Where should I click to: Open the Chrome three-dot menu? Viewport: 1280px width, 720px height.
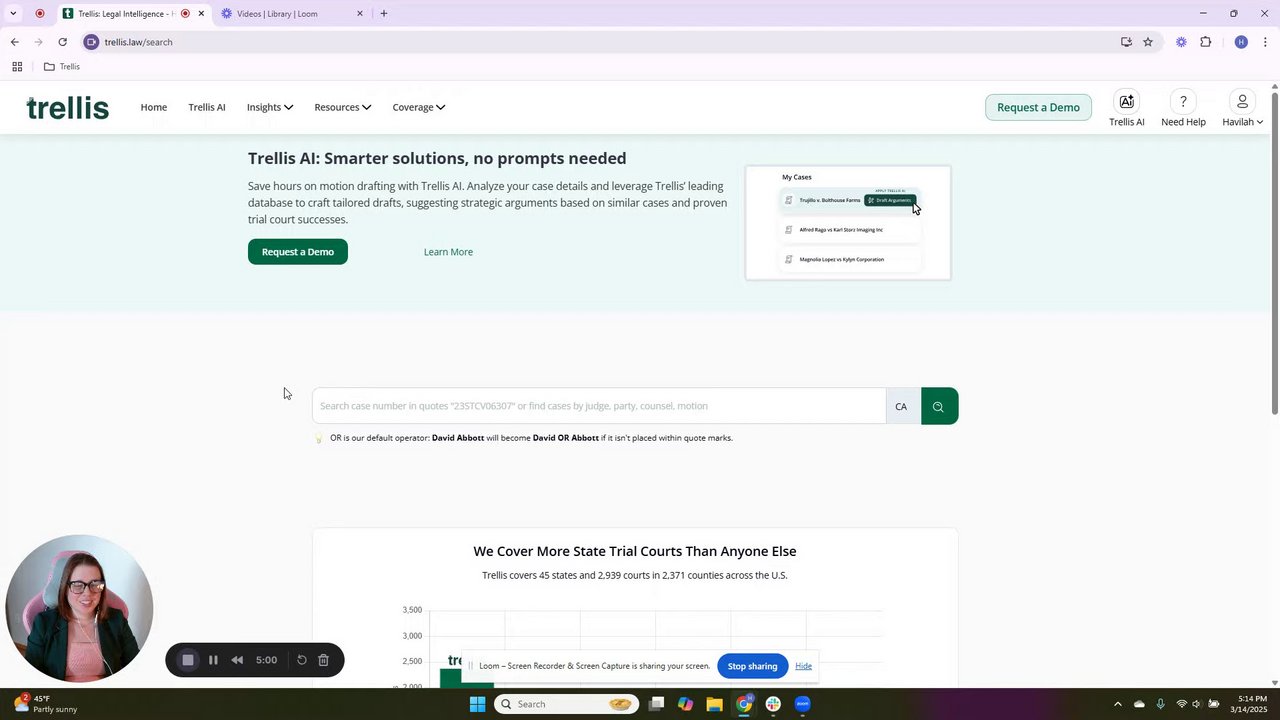(1265, 42)
